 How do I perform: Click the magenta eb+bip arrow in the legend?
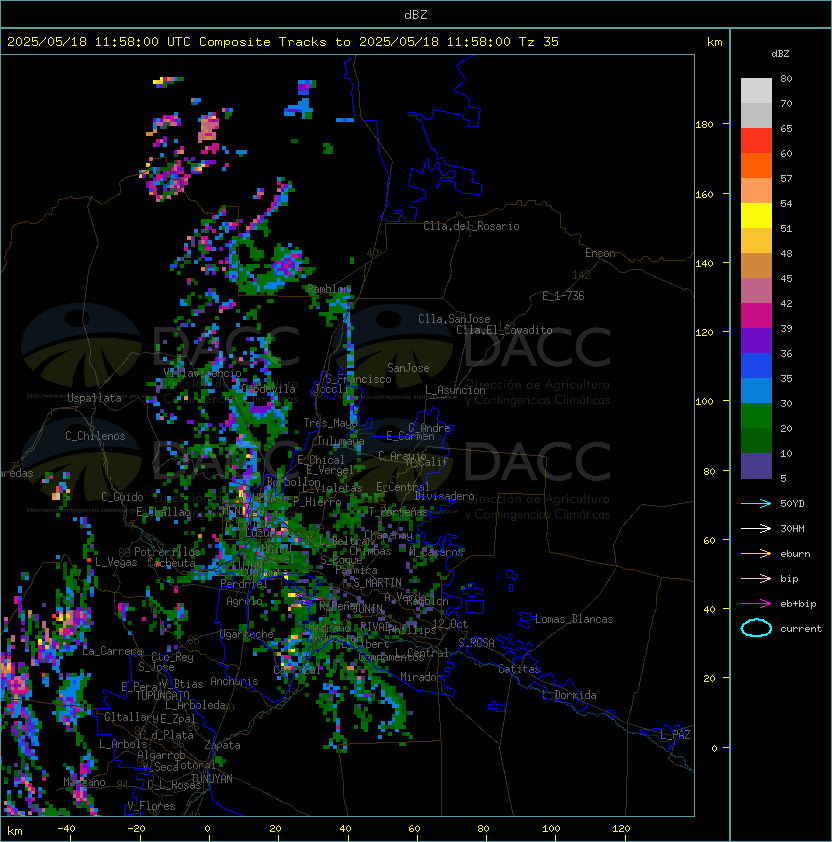pyautogui.click(x=756, y=604)
